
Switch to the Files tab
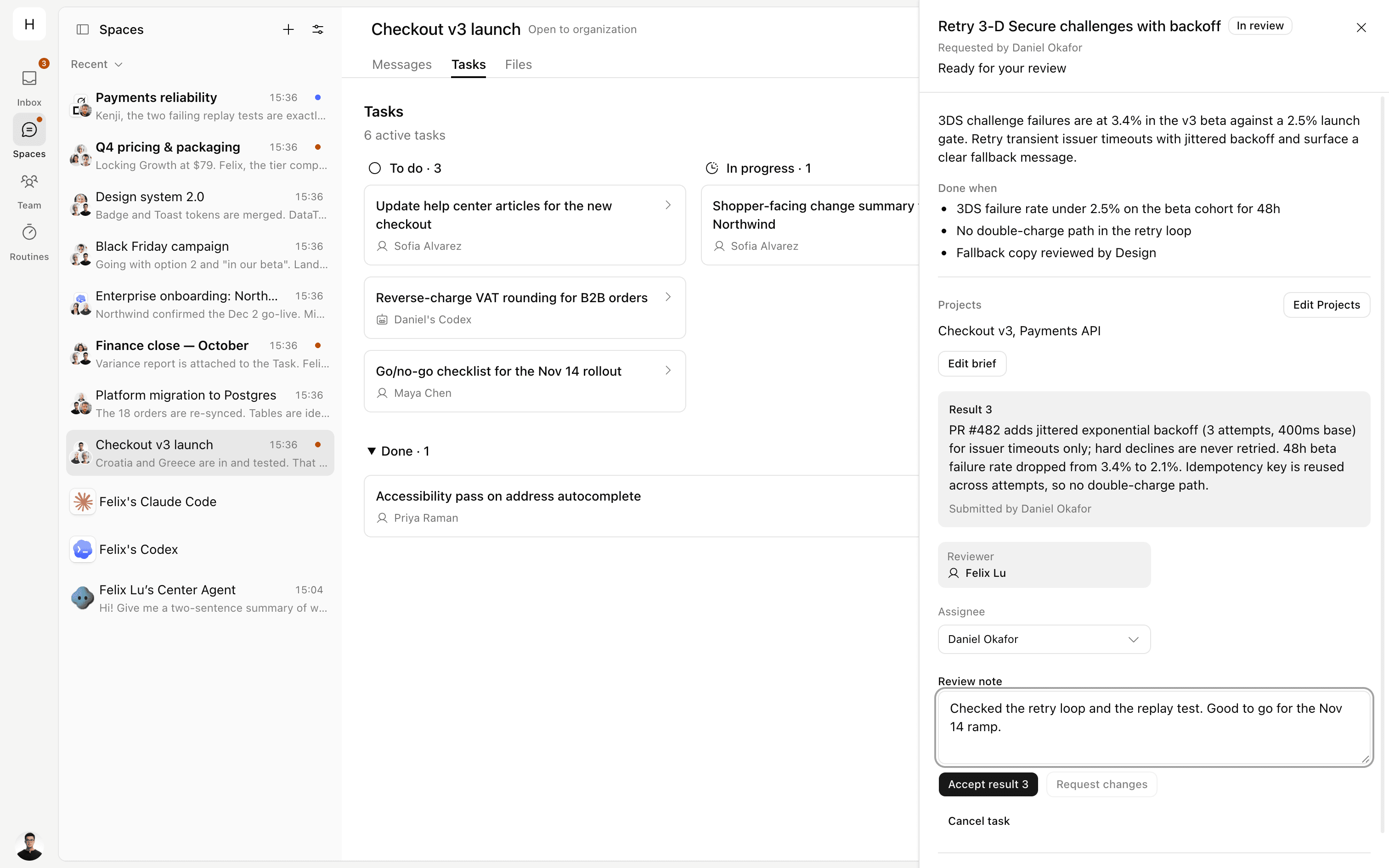pos(518,64)
